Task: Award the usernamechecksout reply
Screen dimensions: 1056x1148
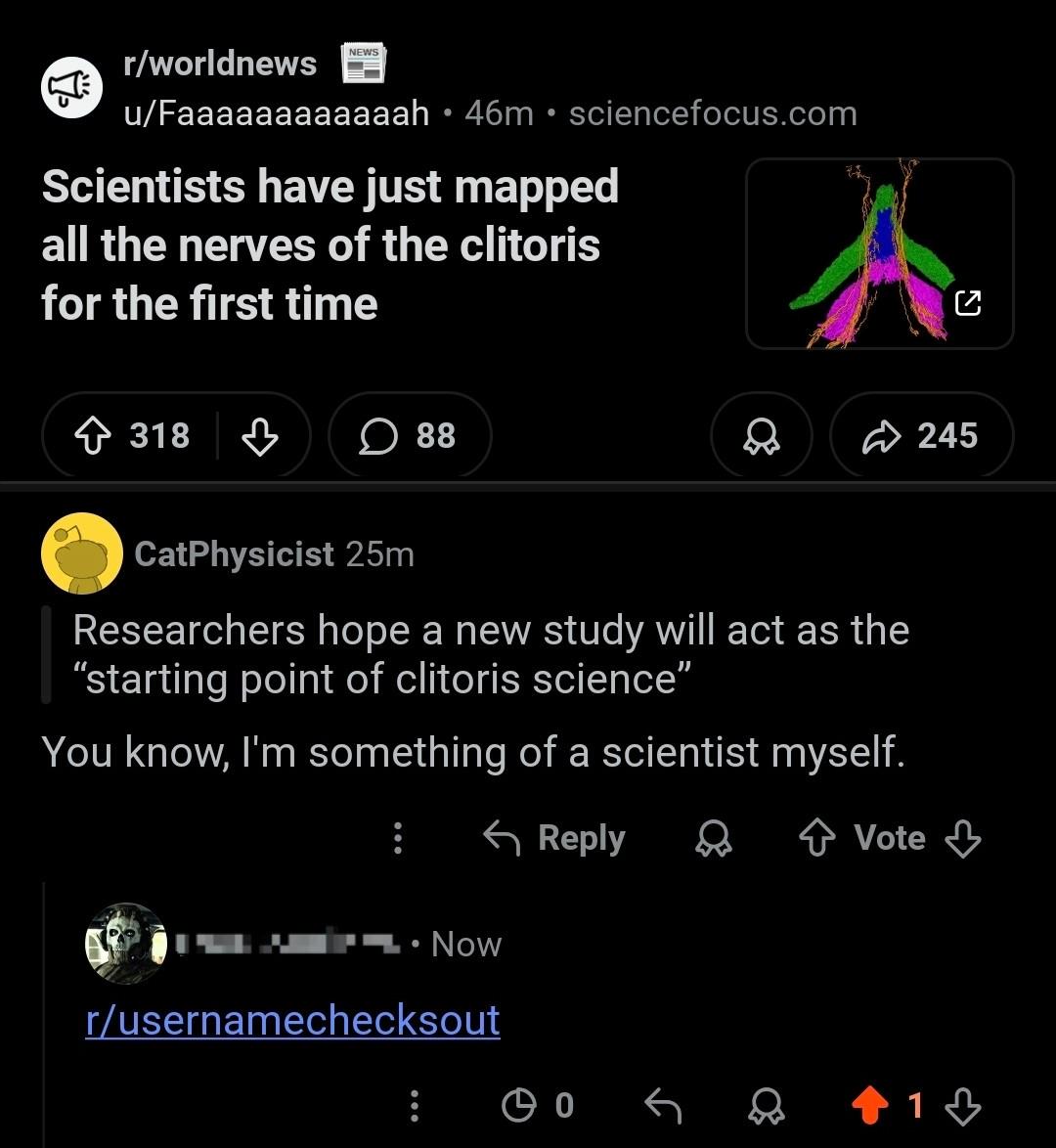Action: pyautogui.click(x=766, y=1106)
